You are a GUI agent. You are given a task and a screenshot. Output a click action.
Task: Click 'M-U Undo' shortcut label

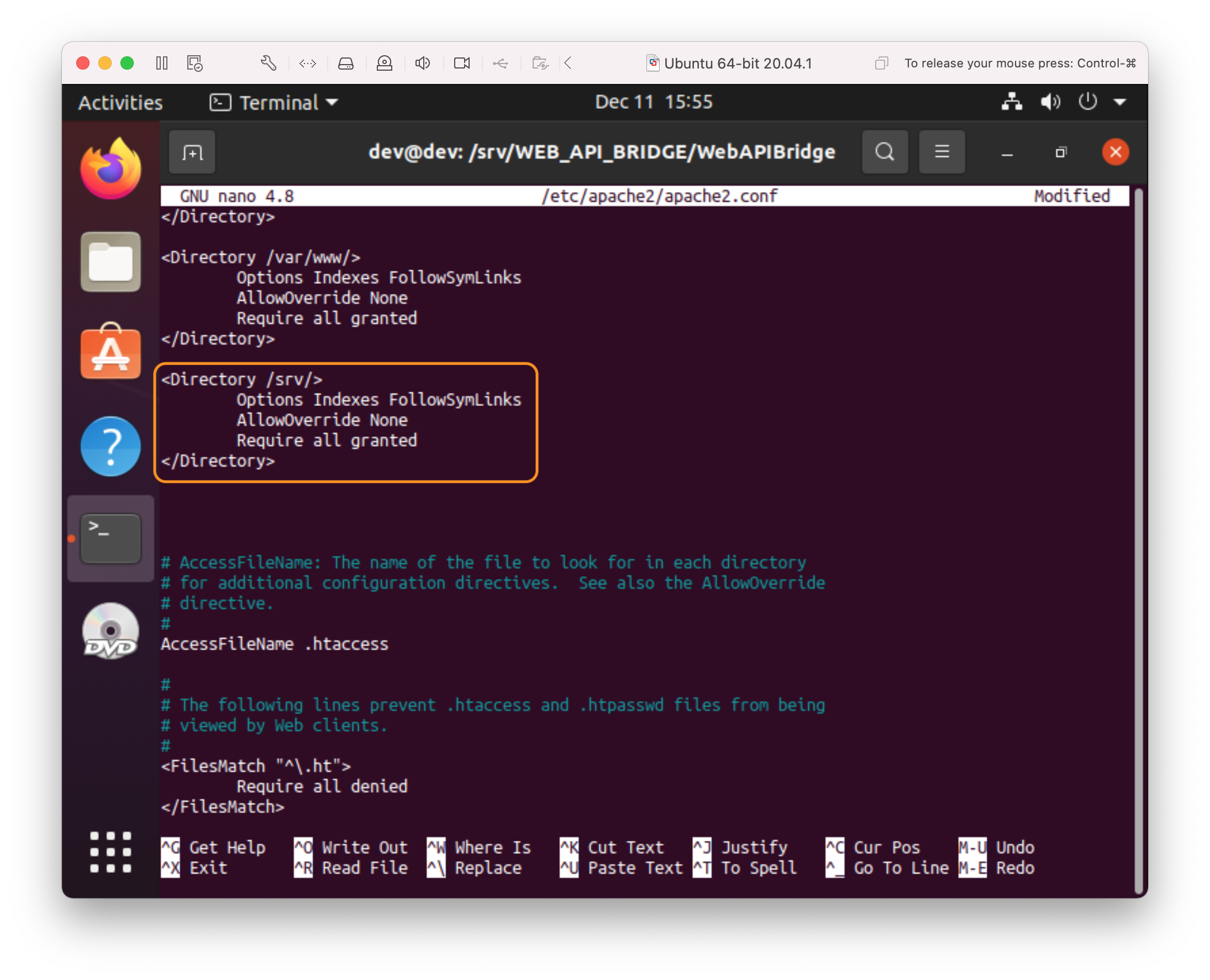997,847
